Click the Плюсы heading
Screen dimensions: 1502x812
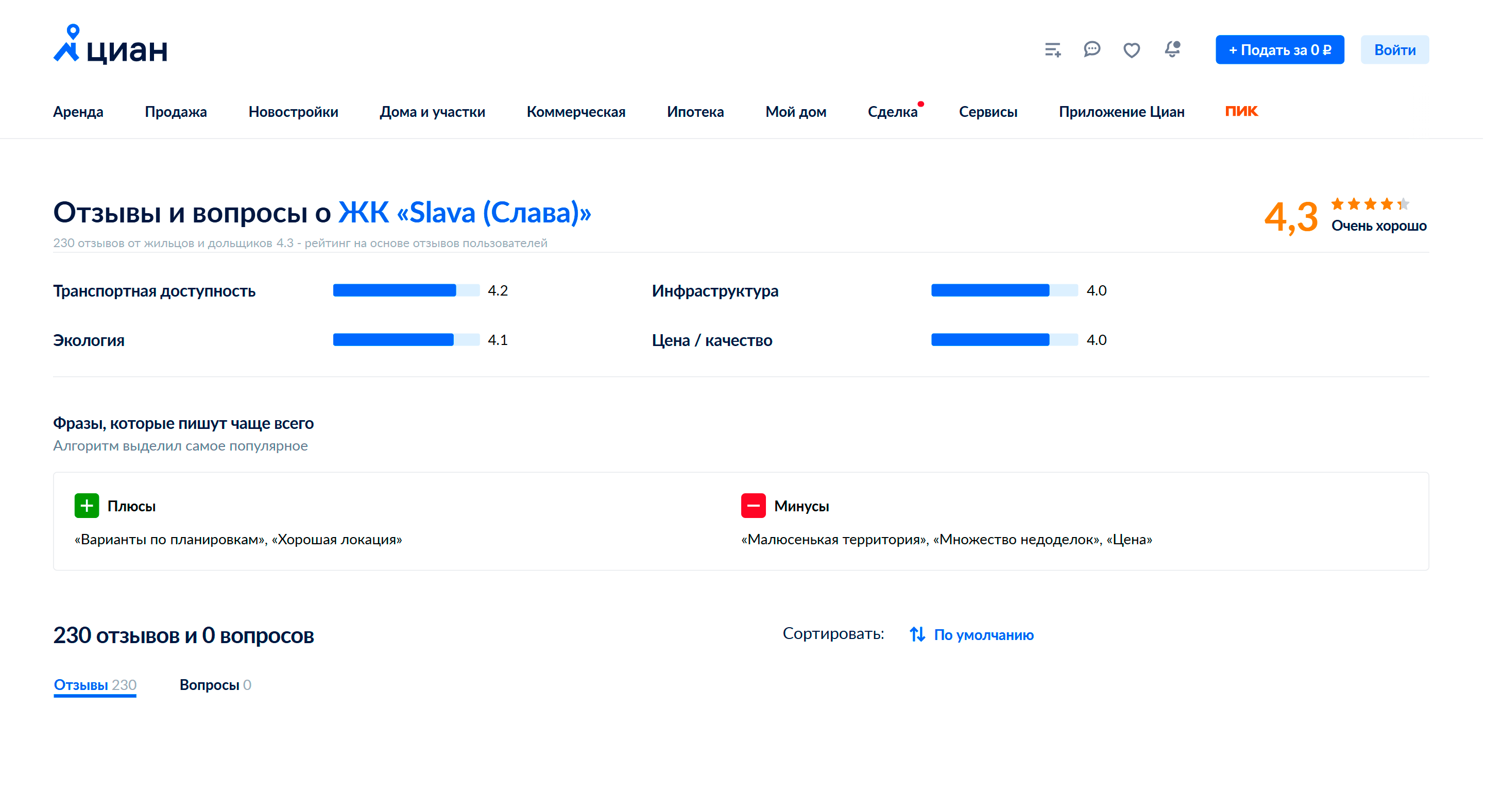[131, 506]
